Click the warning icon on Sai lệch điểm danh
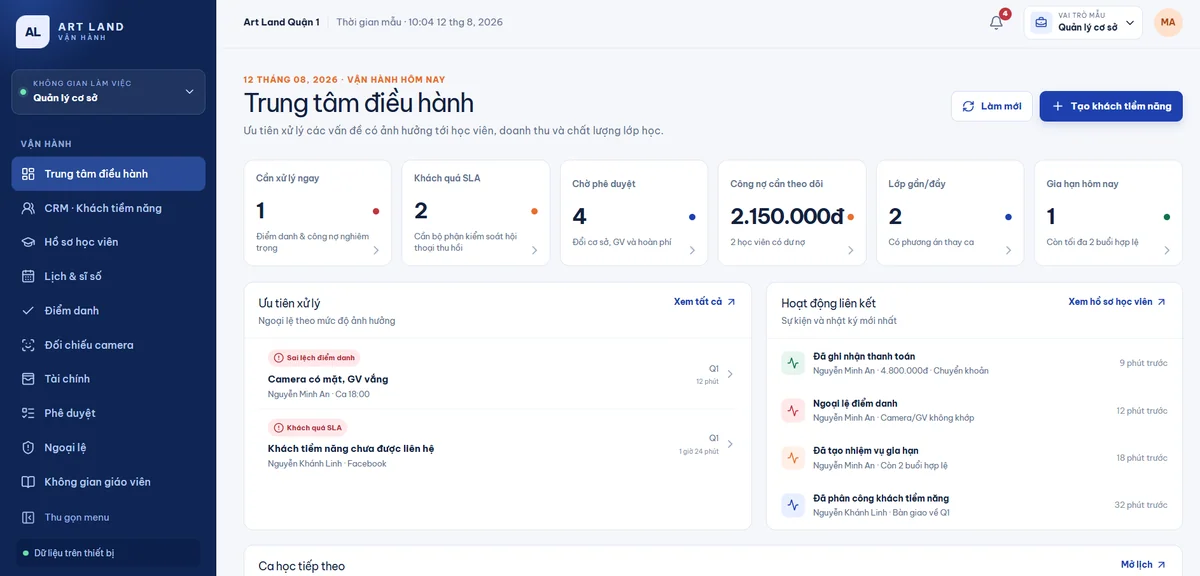Screen dimensions: 1200x576 [279, 357]
